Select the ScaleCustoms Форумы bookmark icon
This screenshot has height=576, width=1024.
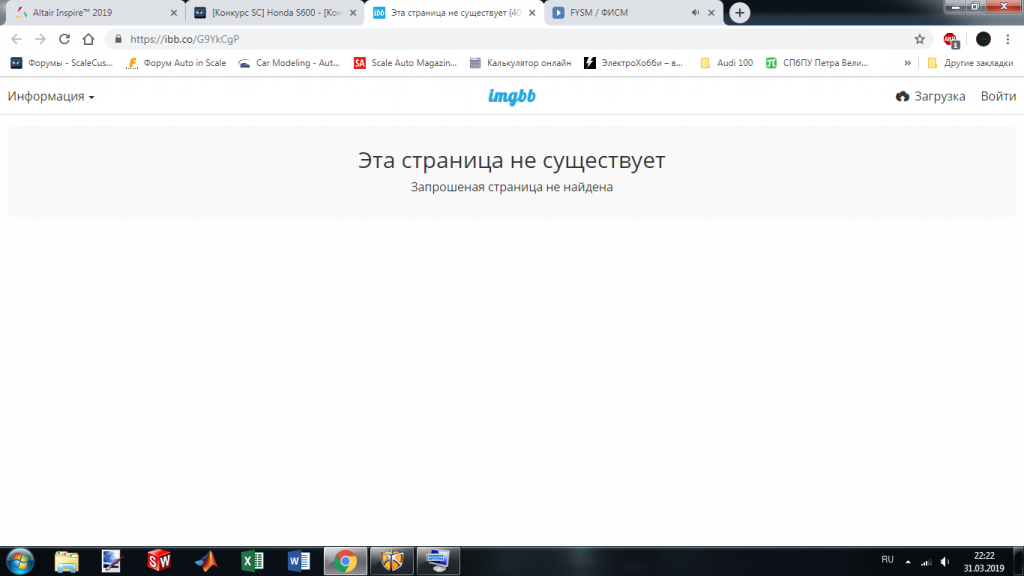(15, 62)
